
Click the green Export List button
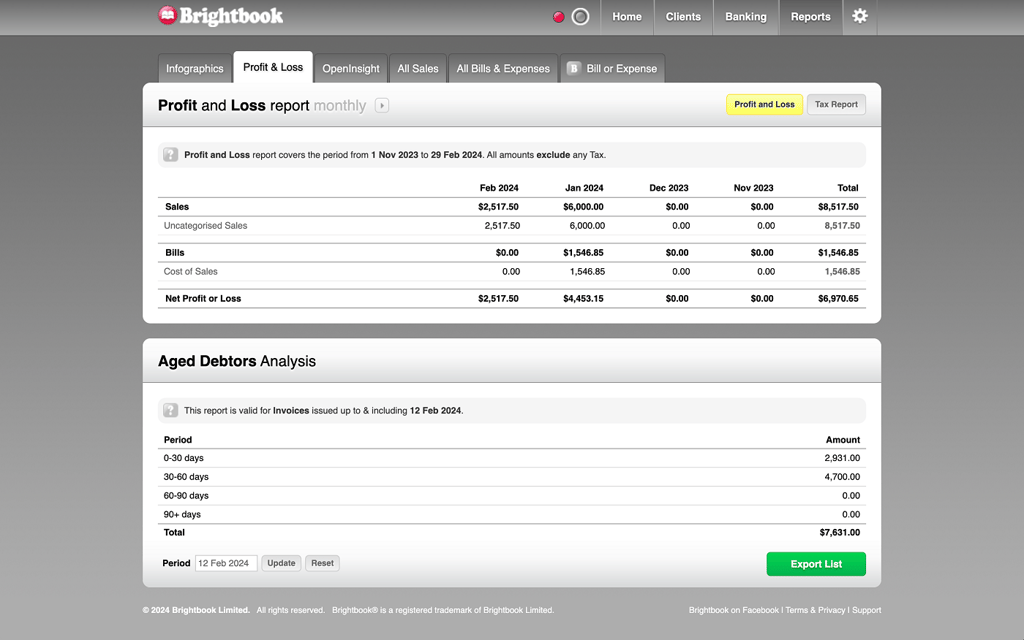[x=816, y=564]
